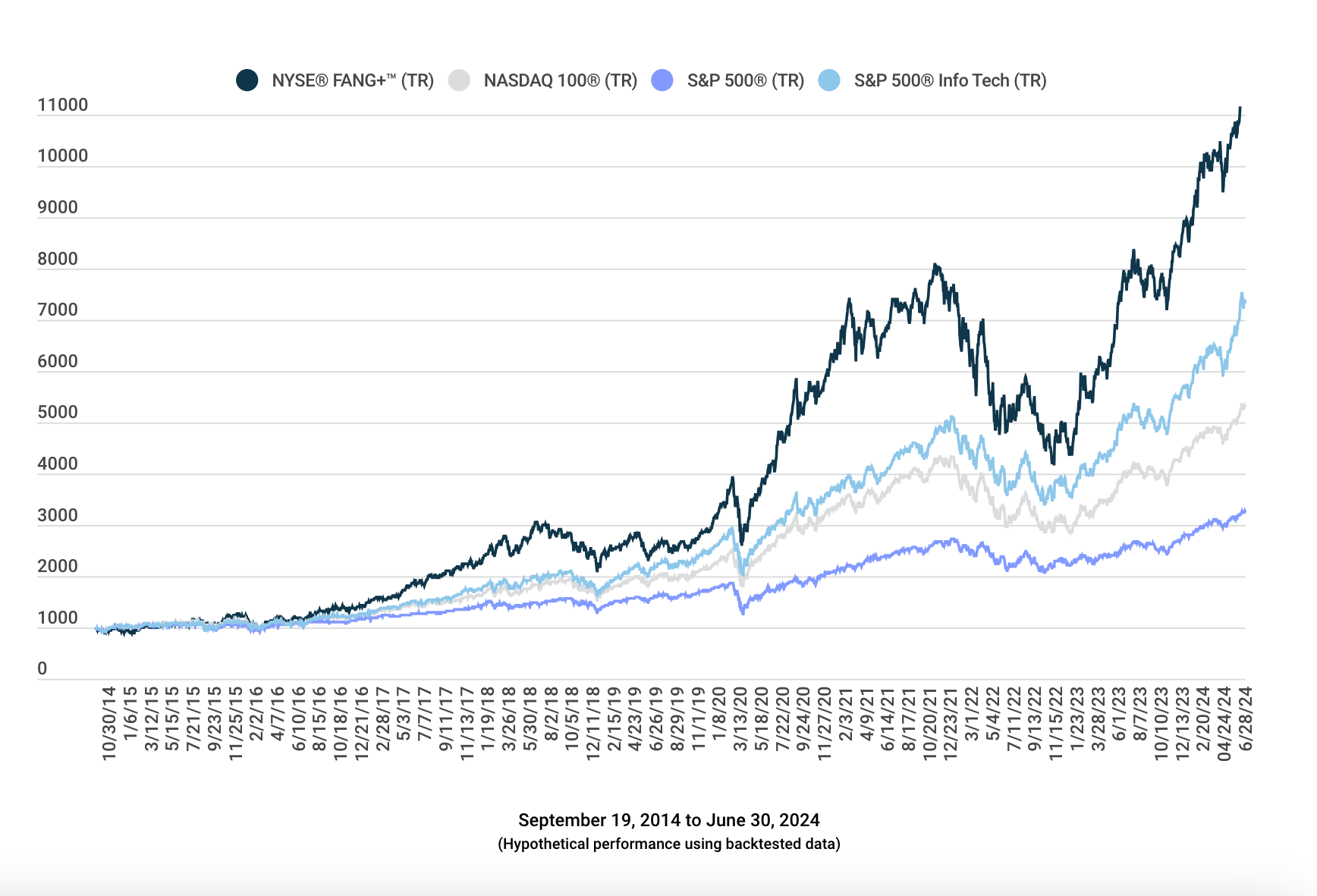Viewport: 1317px width, 896px height.
Task: Click the NYSE® FANG+™ (TR) legend label
Action: pos(353,80)
